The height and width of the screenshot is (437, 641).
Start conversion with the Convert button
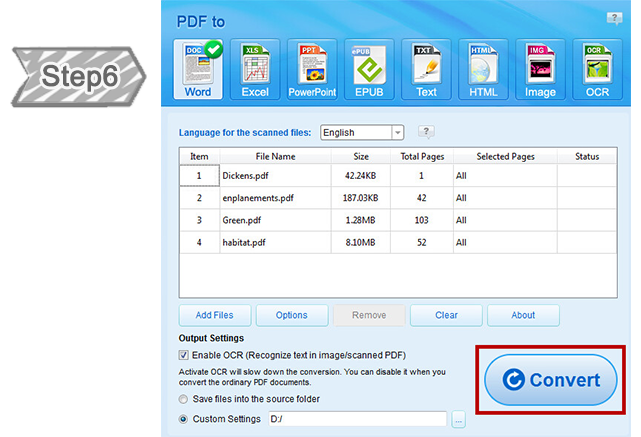click(551, 380)
